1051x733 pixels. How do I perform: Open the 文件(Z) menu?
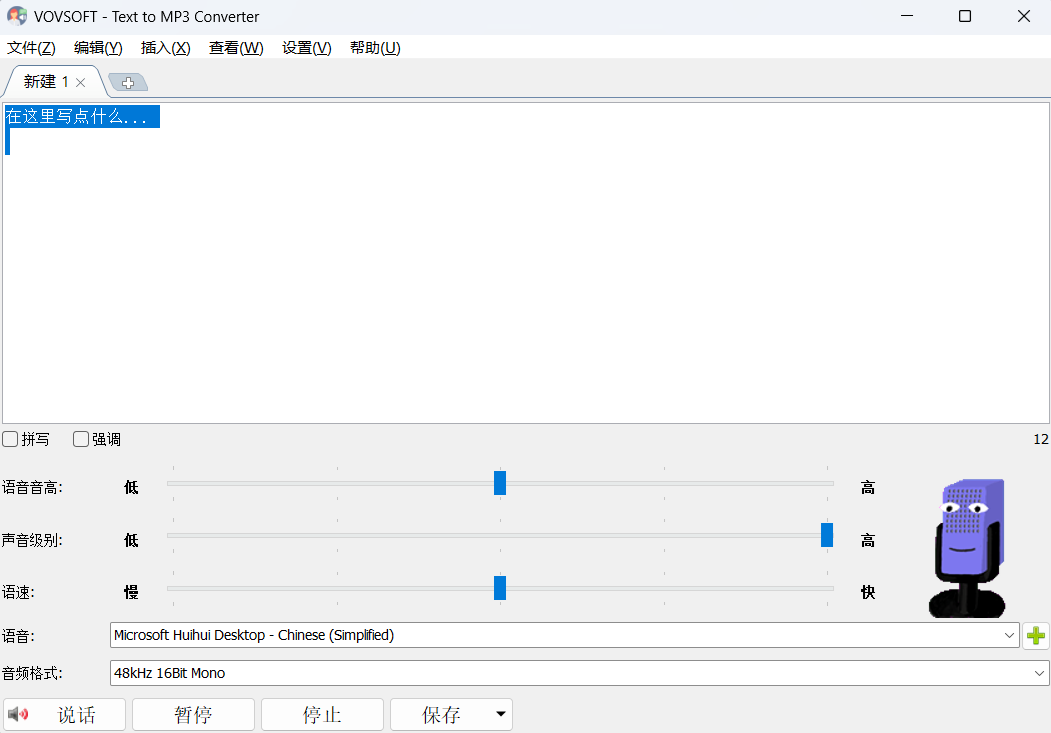(32, 48)
